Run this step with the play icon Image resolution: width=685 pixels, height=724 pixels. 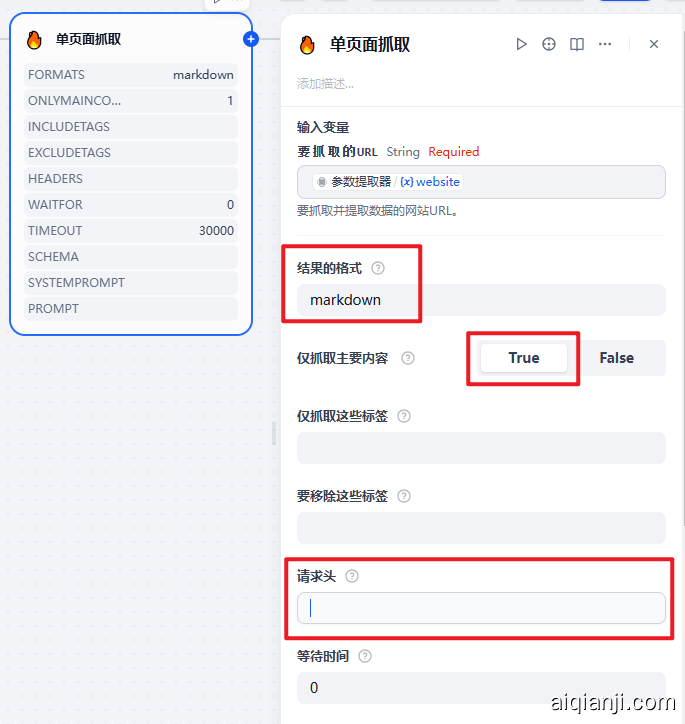click(x=521, y=44)
